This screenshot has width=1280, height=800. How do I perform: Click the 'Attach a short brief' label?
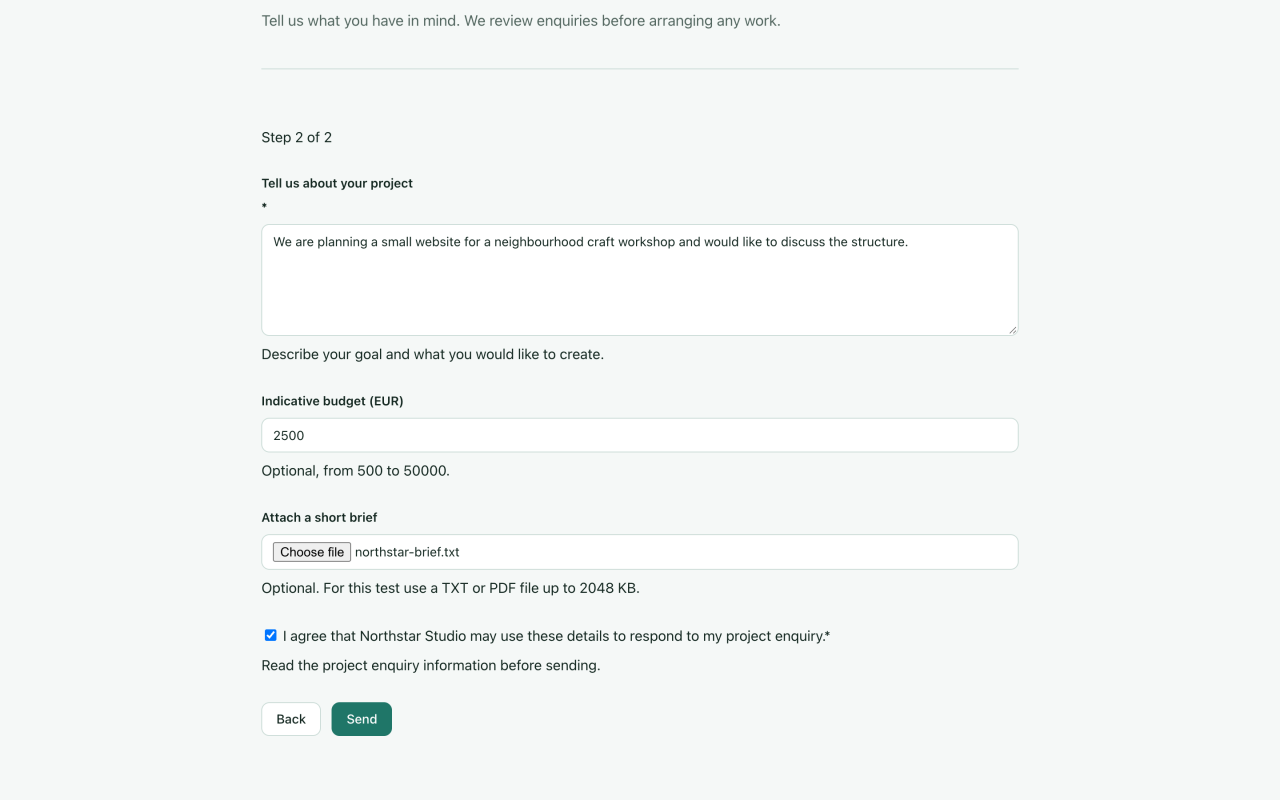pyautogui.click(x=319, y=517)
